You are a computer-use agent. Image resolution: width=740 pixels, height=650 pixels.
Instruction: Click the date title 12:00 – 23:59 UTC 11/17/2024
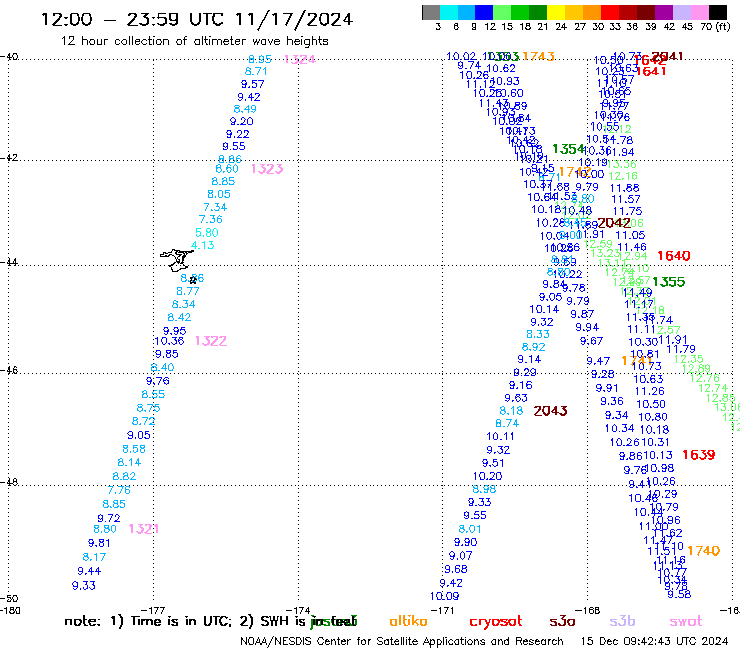tap(197, 19)
